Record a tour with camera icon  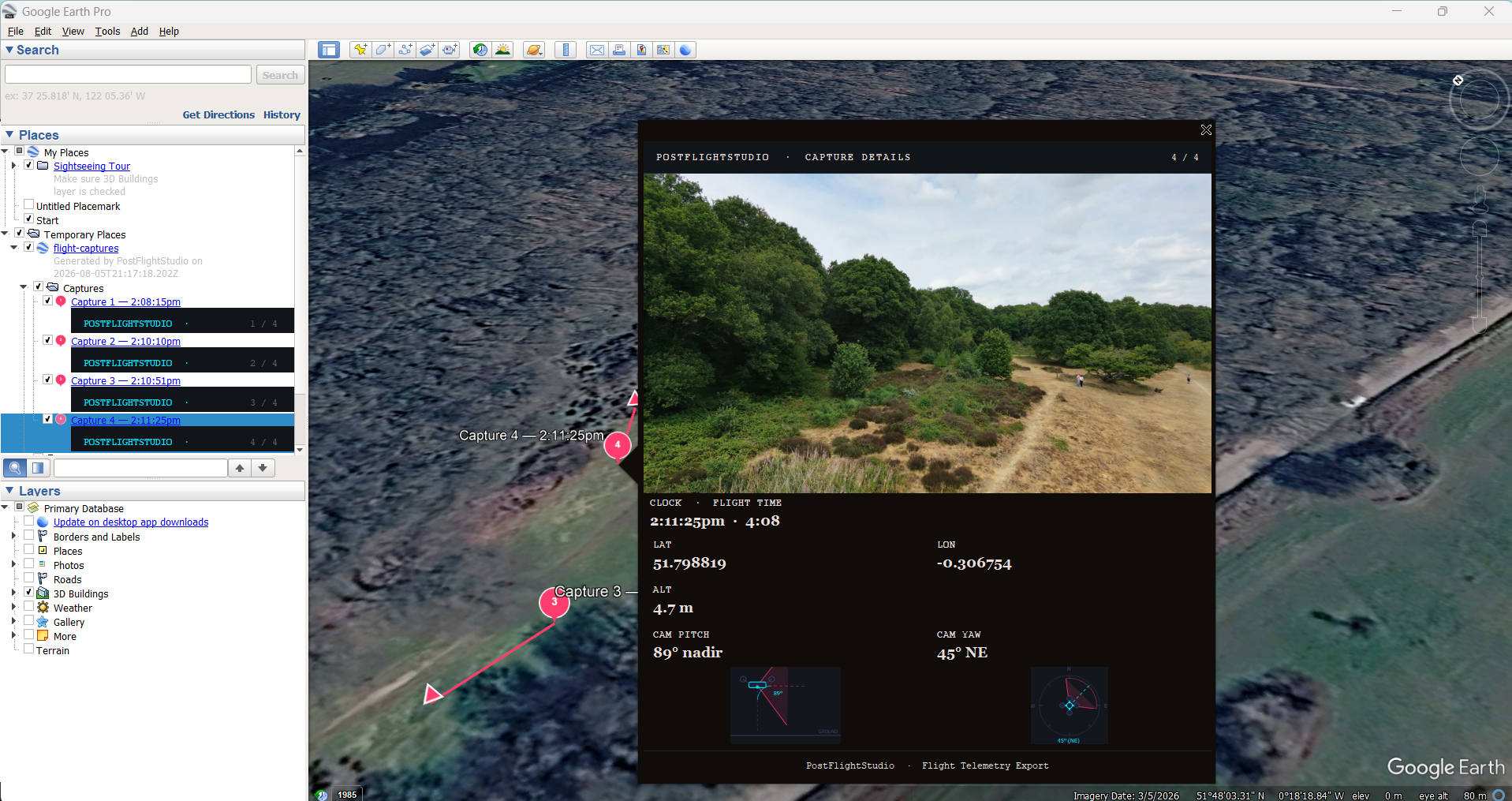[450, 50]
